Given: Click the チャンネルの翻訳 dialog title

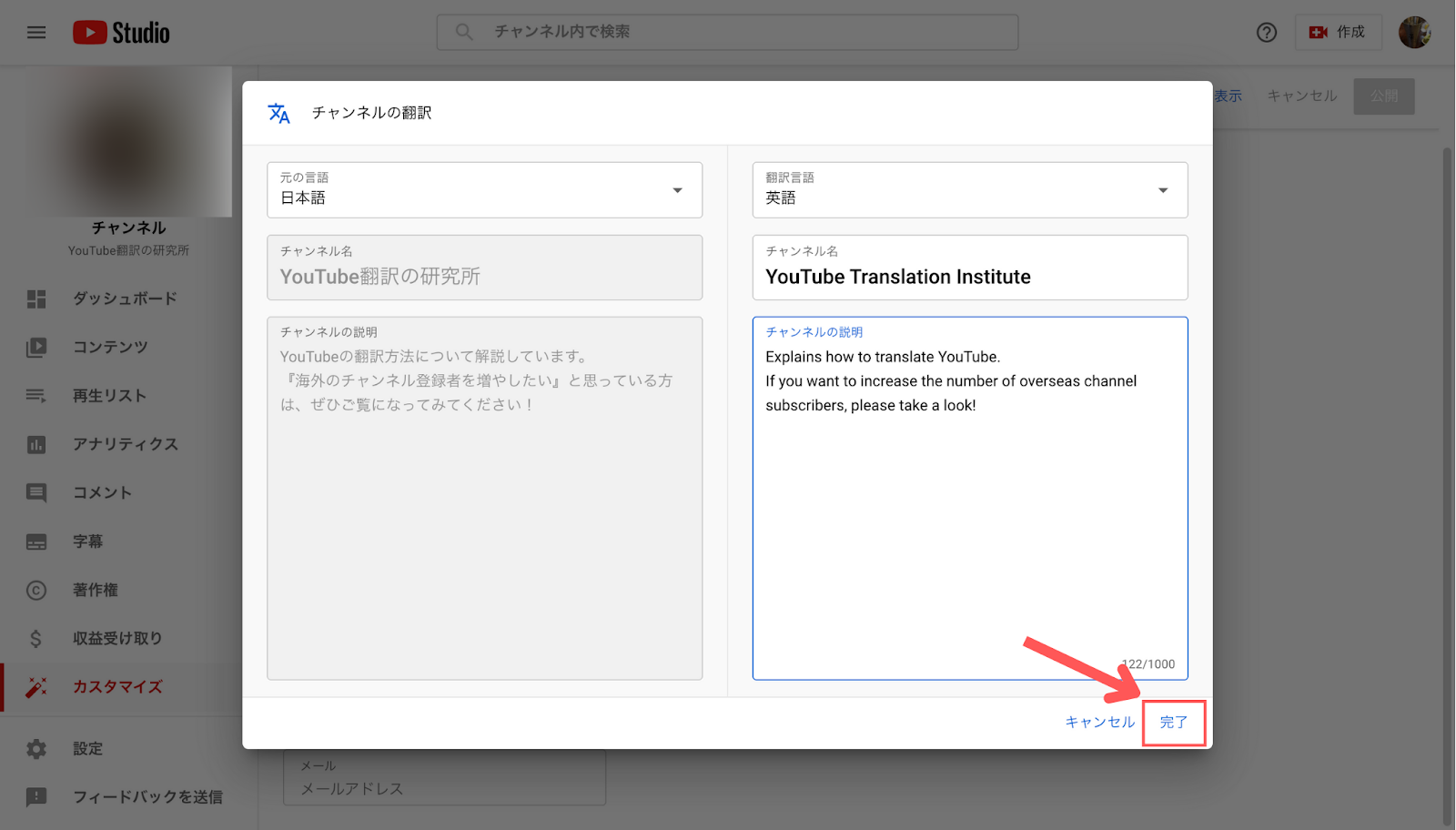Looking at the screenshot, I should [x=372, y=113].
